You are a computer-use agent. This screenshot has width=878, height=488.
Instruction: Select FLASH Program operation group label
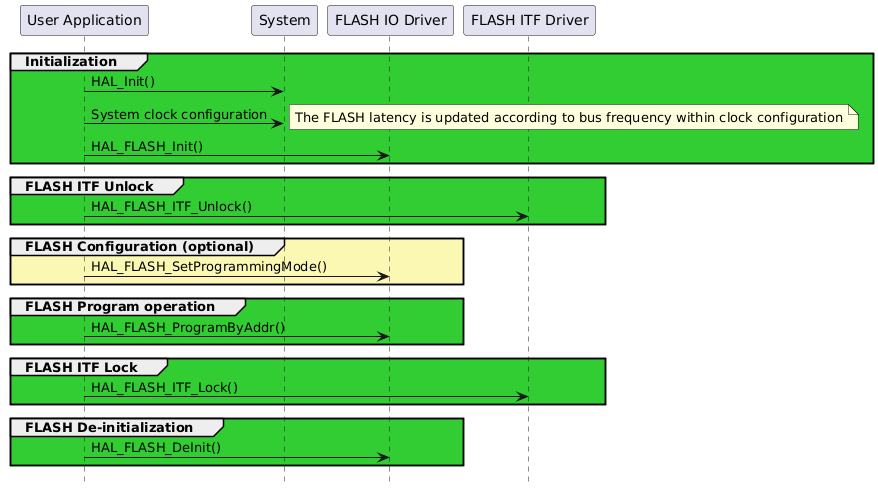tap(120, 307)
